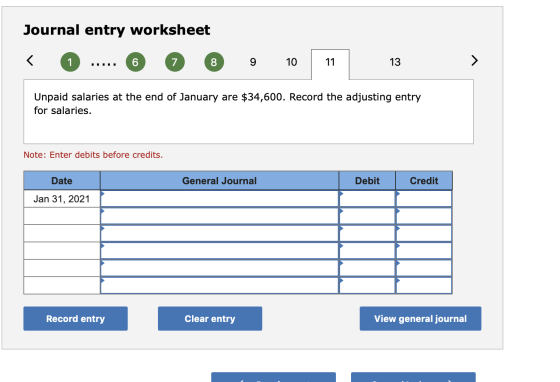Click fourth row Debit amount field
560x382 pixels.
tap(367, 251)
